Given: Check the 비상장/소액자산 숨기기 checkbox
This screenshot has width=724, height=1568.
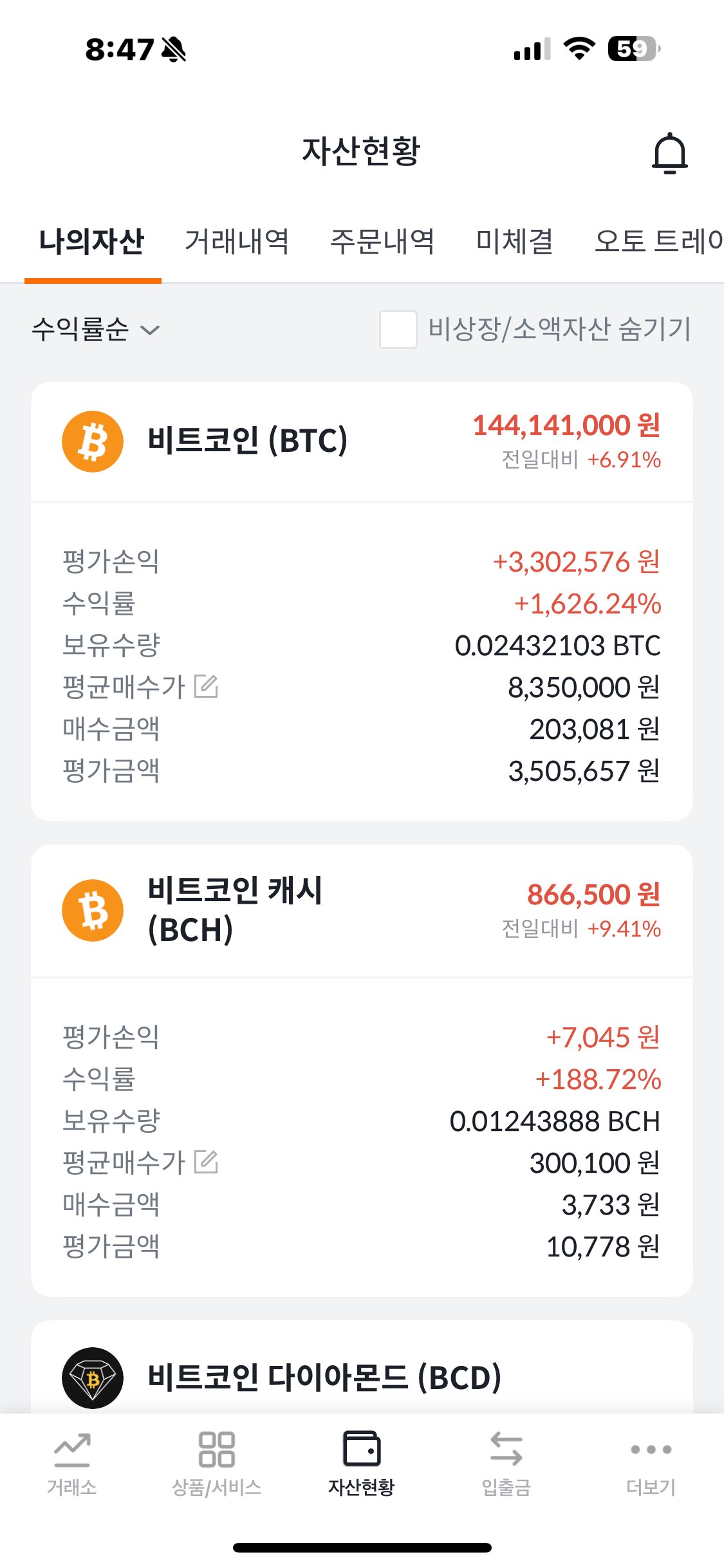Looking at the screenshot, I should click(398, 330).
